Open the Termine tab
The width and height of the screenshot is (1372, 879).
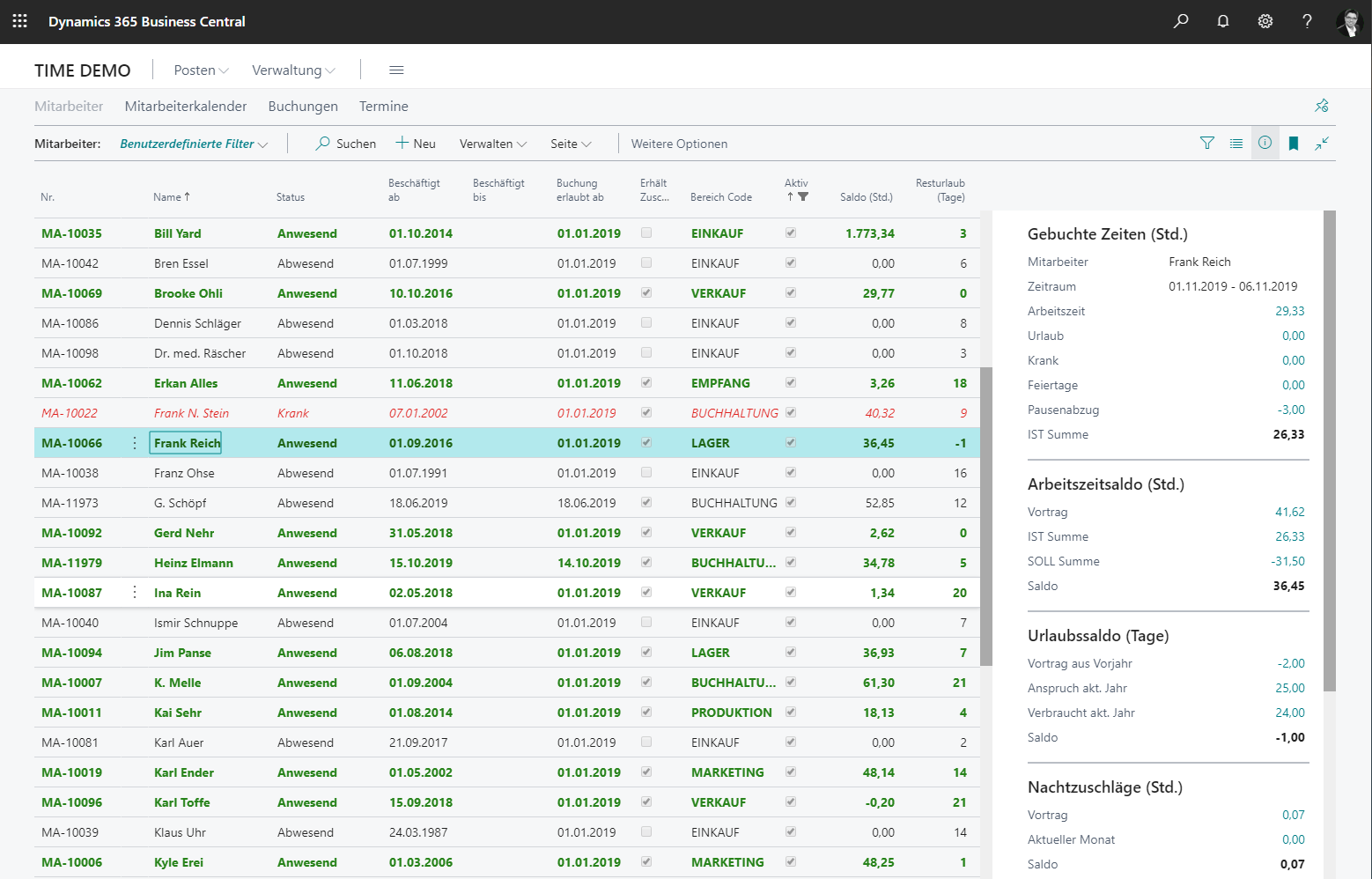(384, 106)
